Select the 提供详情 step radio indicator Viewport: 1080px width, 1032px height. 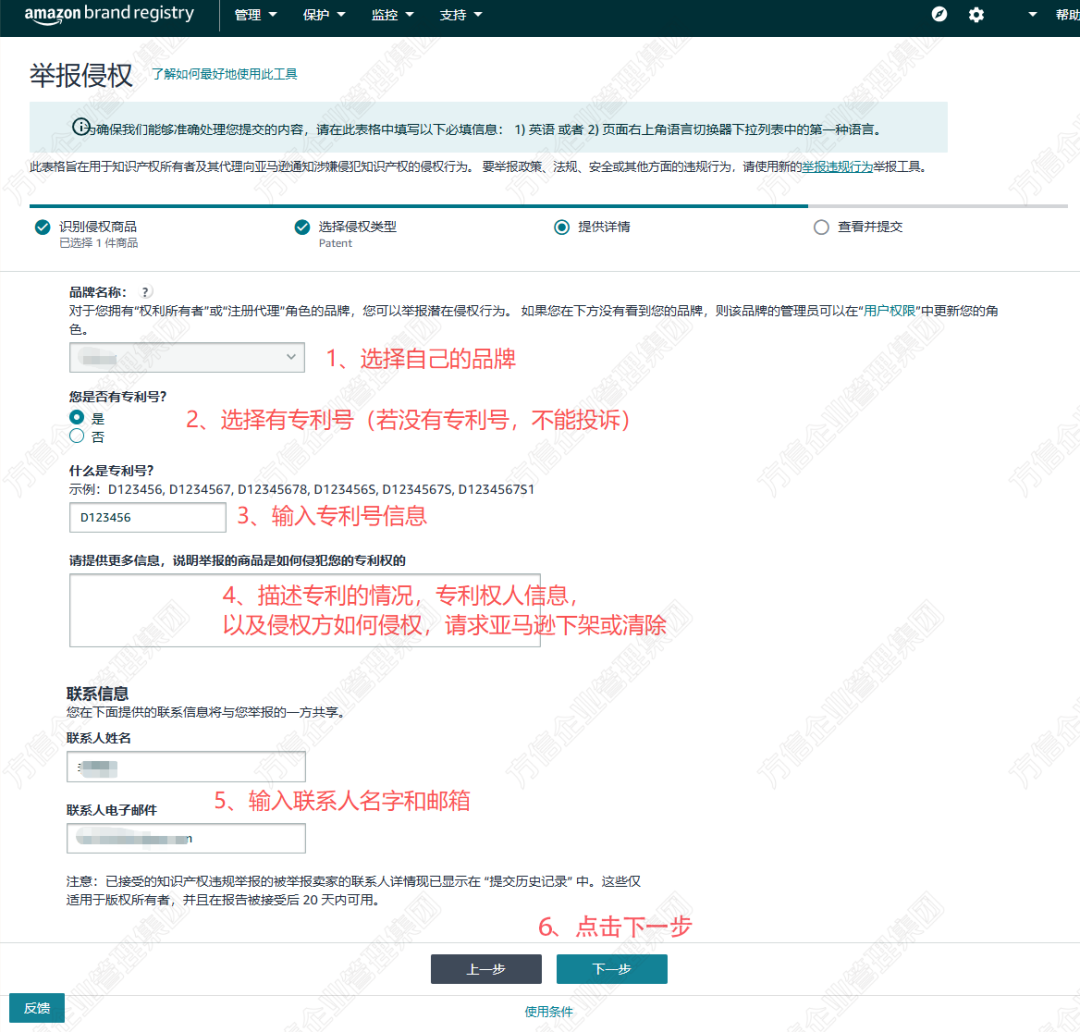coord(562,227)
